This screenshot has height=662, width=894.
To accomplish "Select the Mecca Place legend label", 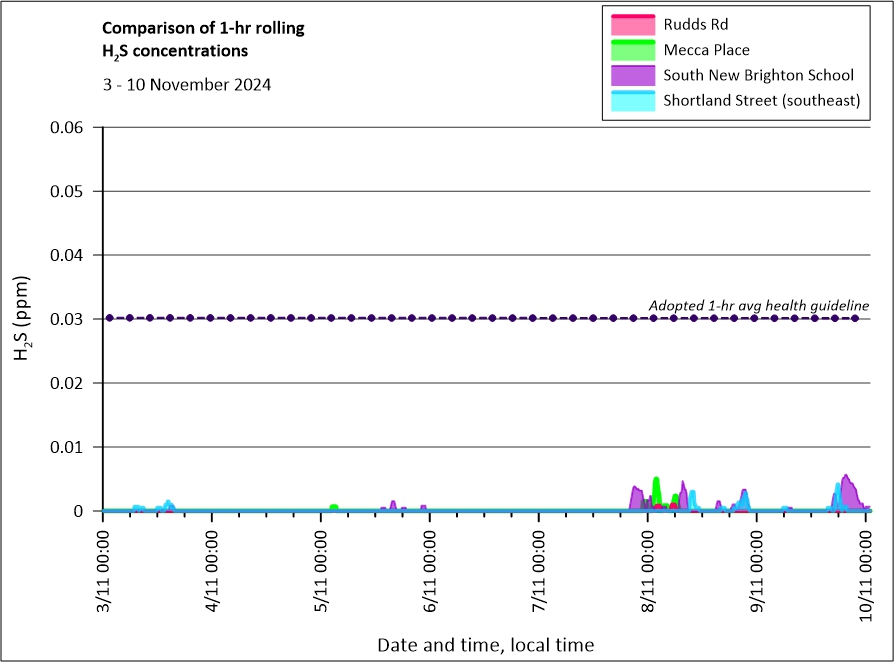I will tap(706, 49).
